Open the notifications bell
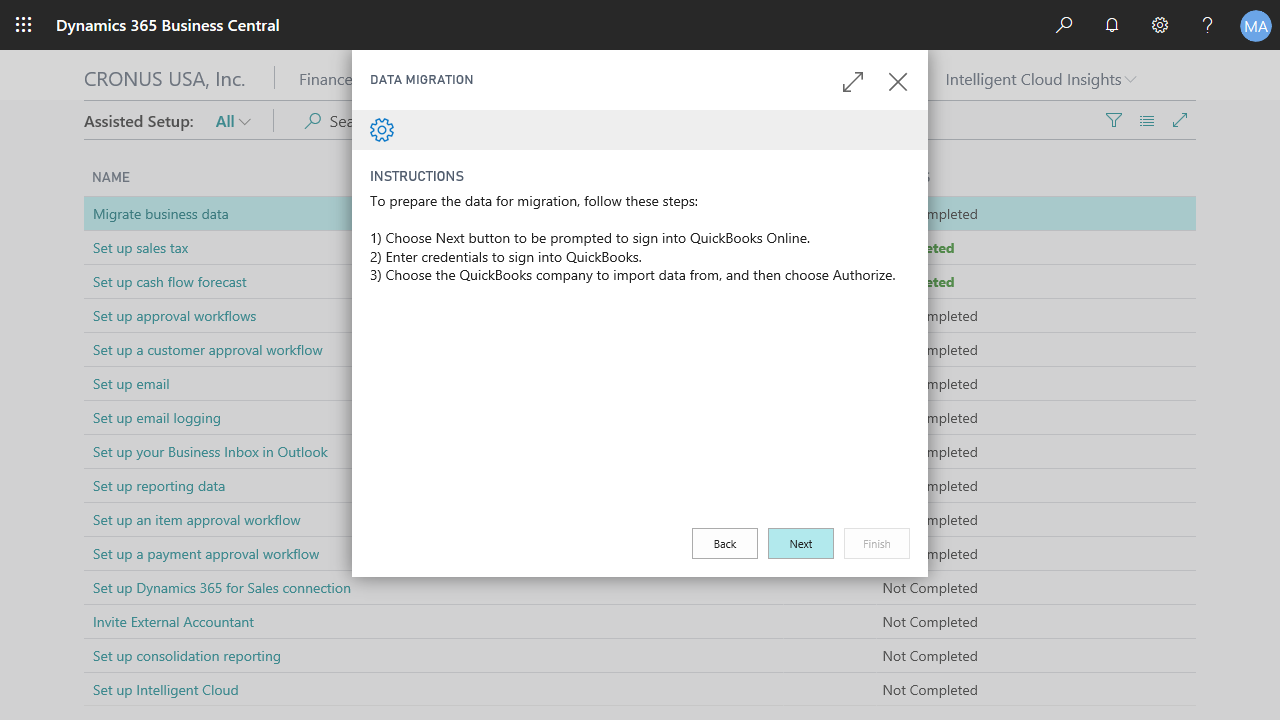Screen dimensions: 1280x720 coord(1112,25)
